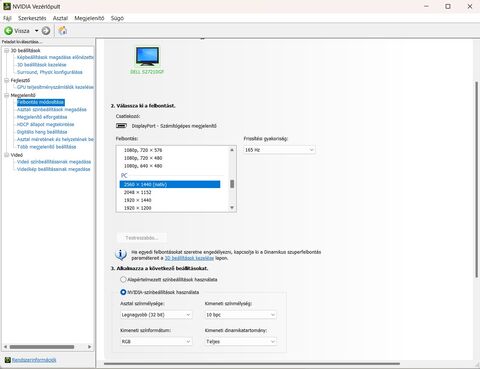Click the main panel vertical scrollbar
Image resolution: width=480 pixels, height=369 pixels.
[477, 179]
